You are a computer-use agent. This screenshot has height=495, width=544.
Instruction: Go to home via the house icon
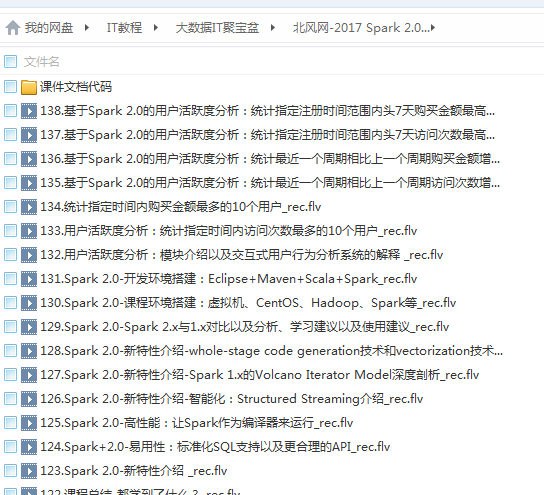coord(13,28)
